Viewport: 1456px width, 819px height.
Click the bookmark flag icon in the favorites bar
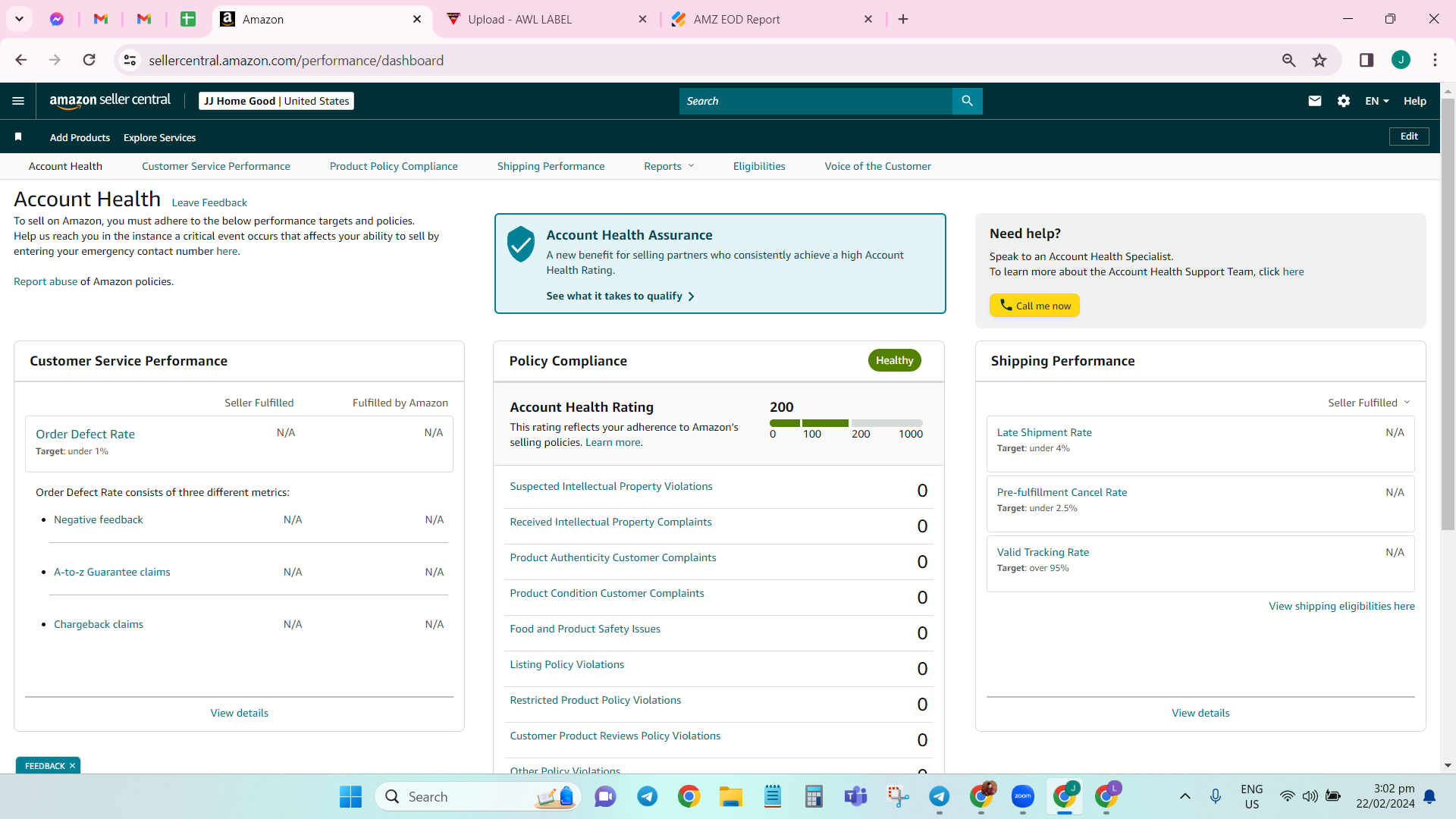pyautogui.click(x=18, y=136)
